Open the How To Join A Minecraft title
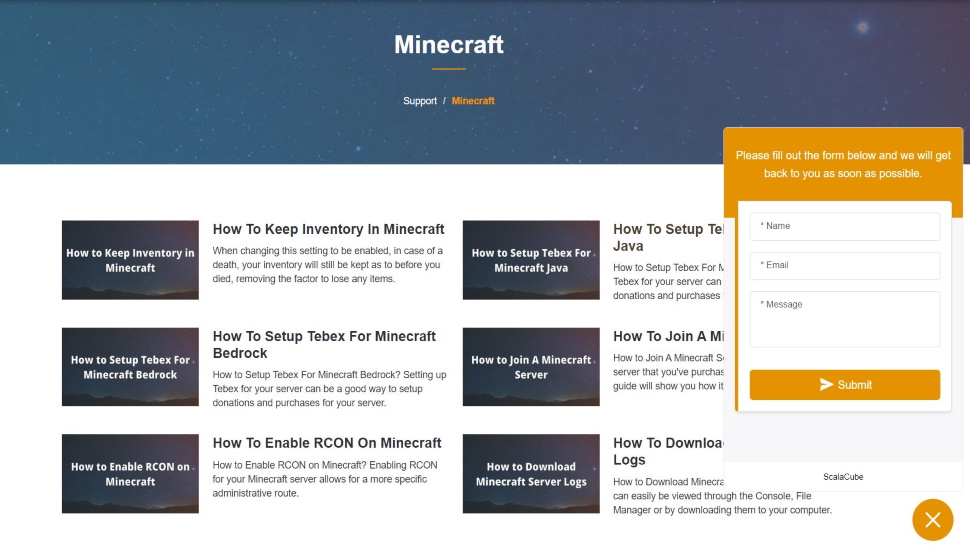The width and height of the screenshot is (970, 546). (x=668, y=336)
